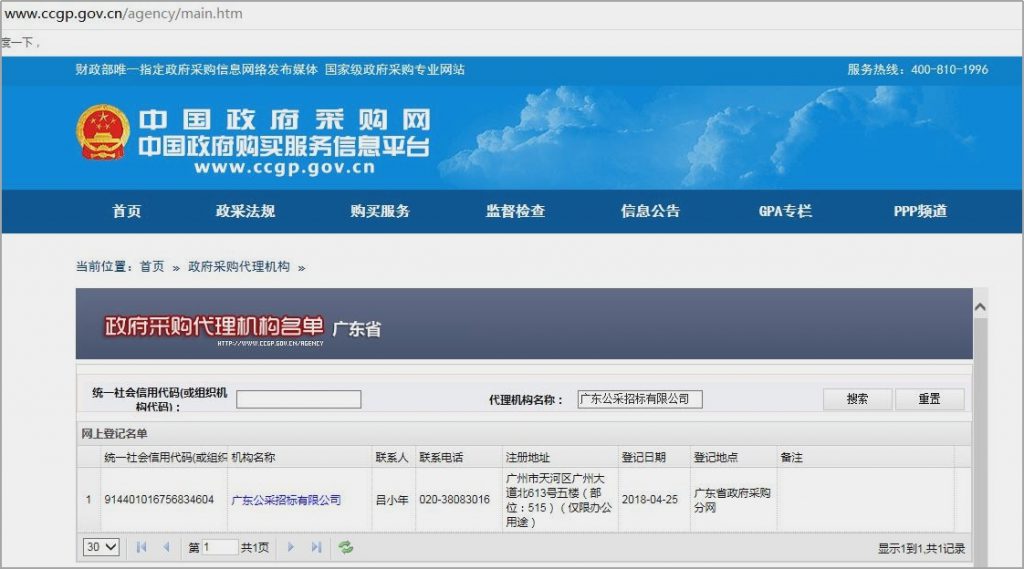Open 信息公告 navigation menu item
Image resolution: width=1024 pixels, height=569 pixels.
(650, 211)
